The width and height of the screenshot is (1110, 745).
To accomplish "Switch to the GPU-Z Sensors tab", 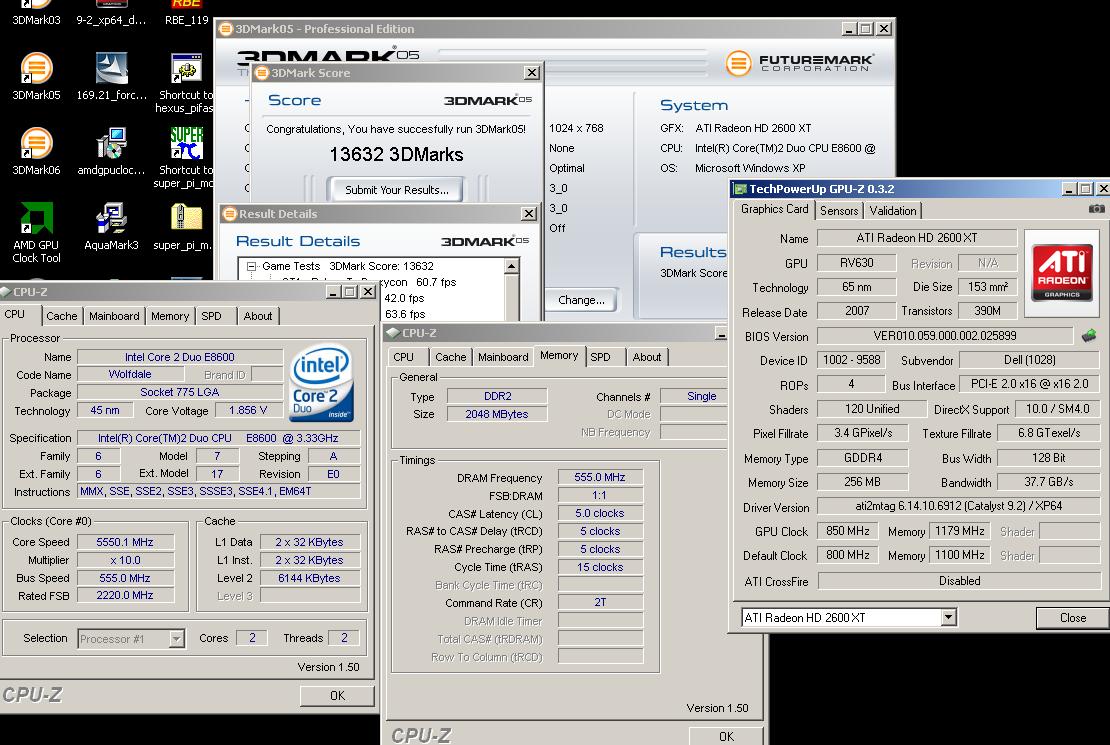I will coord(839,210).
